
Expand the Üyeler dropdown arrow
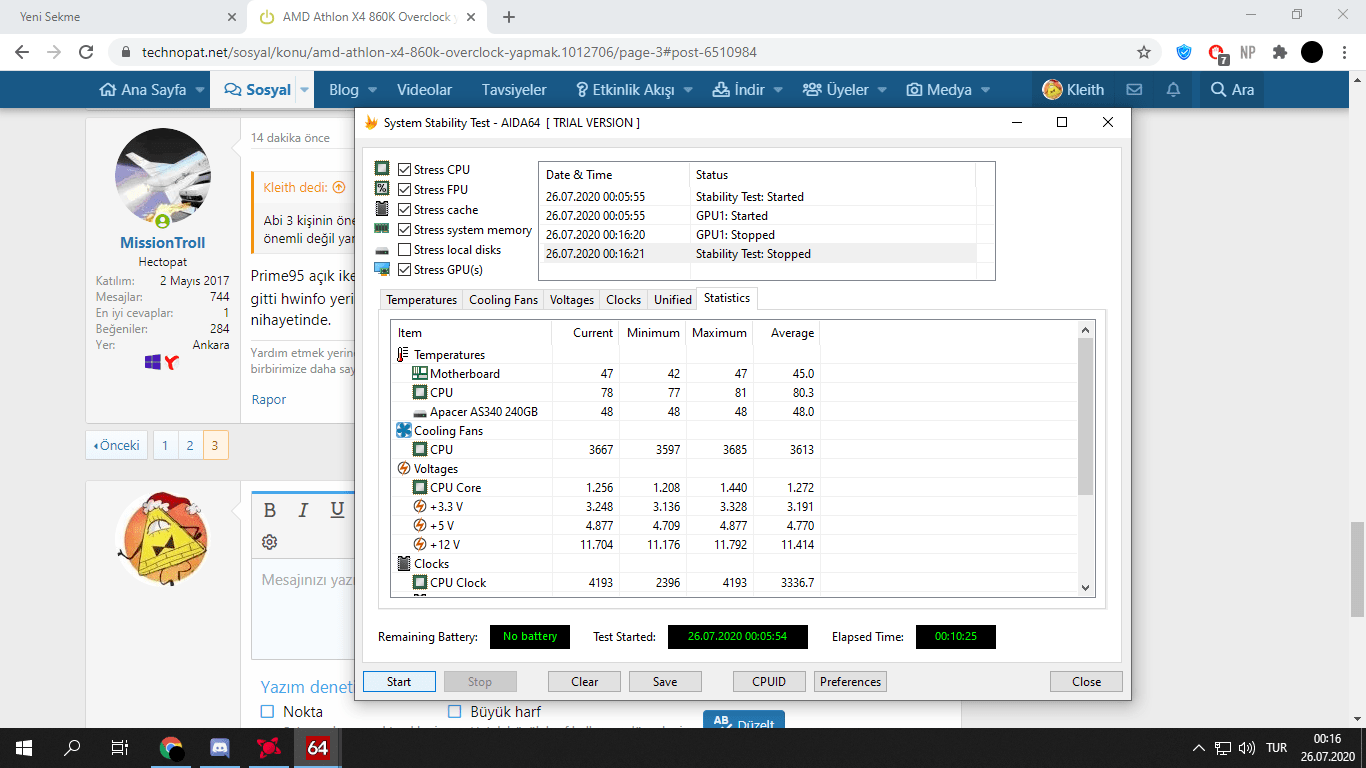882,90
